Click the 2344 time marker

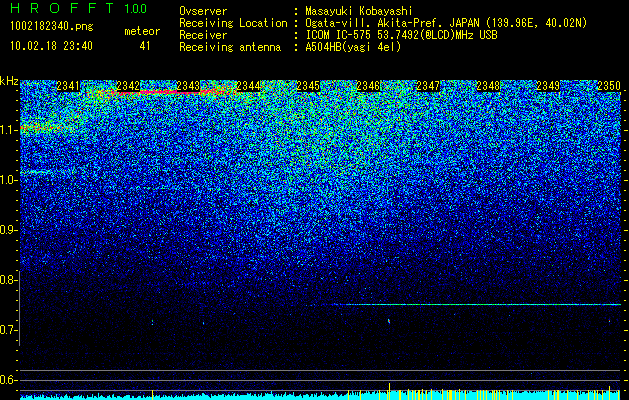[248, 86]
